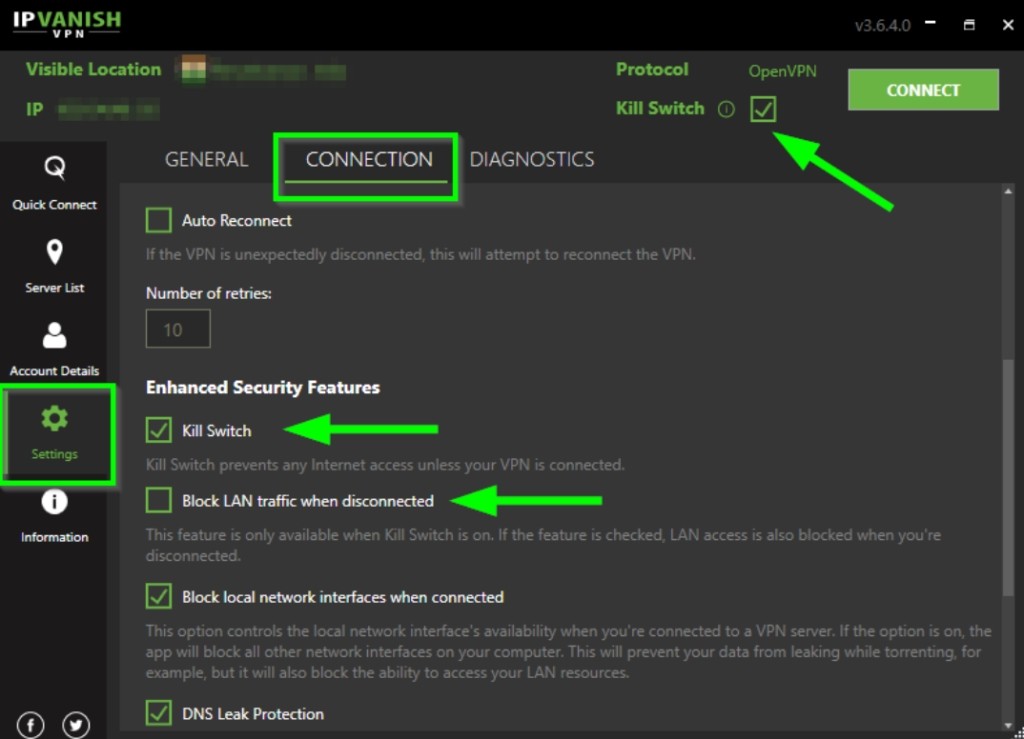This screenshot has width=1024, height=739.
Task: Click the Twitter icon at bottom left
Action: pyautogui.click(x=76, y=725)
